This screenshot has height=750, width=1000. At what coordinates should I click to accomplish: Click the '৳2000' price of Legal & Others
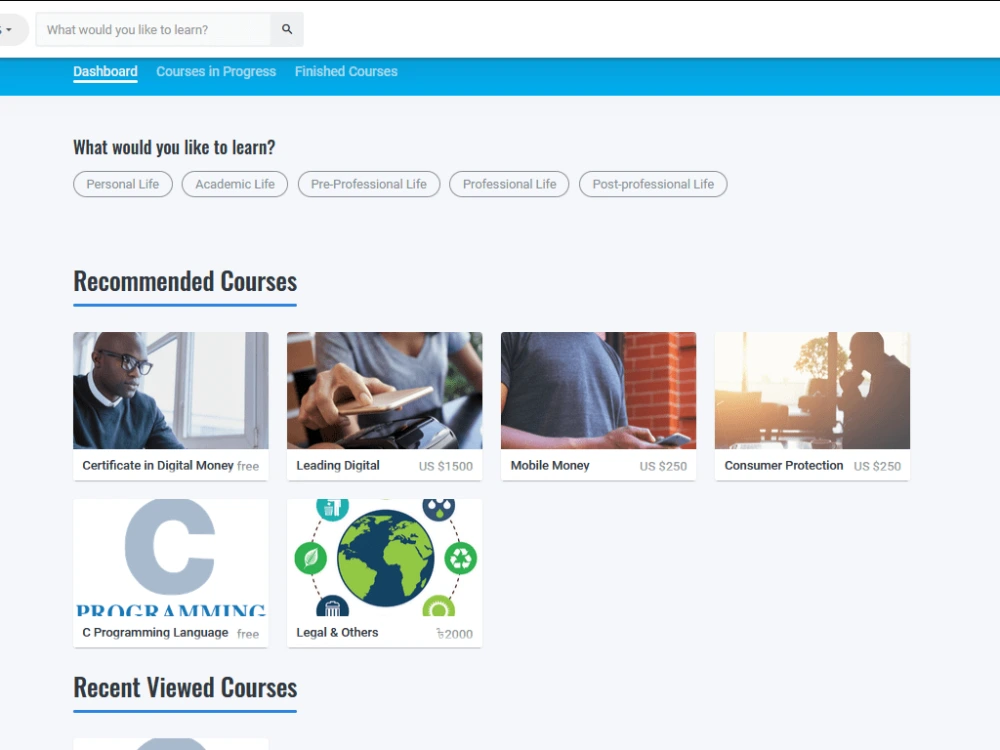455,634
